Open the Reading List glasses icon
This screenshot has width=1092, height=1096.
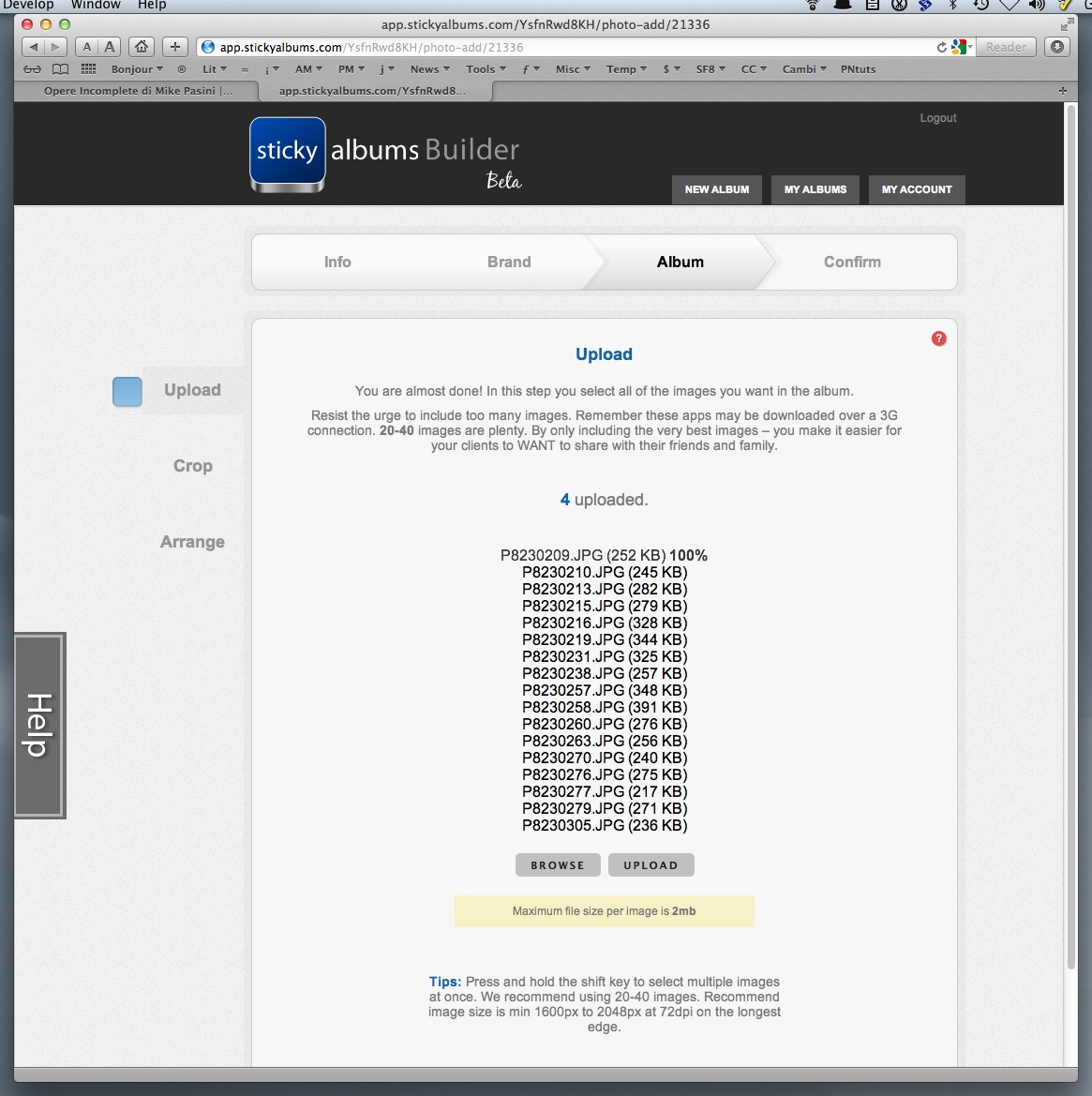(33, 69)
